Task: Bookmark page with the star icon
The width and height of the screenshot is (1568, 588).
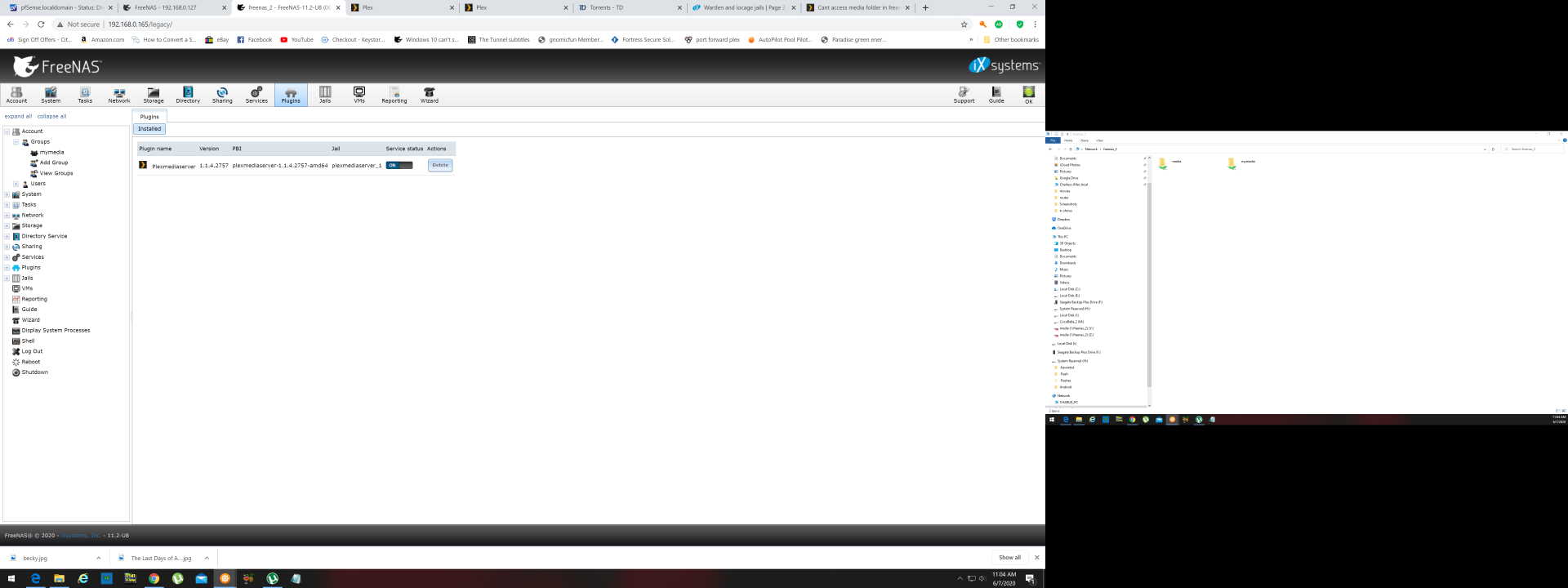Action: (x=964, y=24)
